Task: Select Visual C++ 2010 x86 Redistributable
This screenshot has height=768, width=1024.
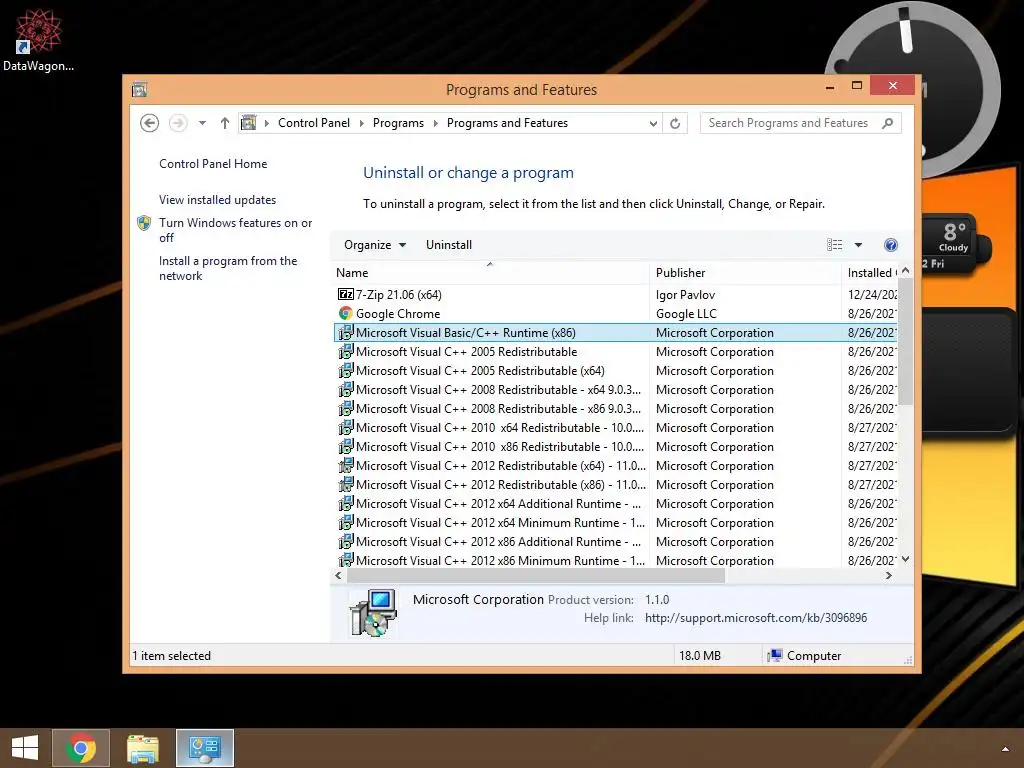Action: [615, 446]
